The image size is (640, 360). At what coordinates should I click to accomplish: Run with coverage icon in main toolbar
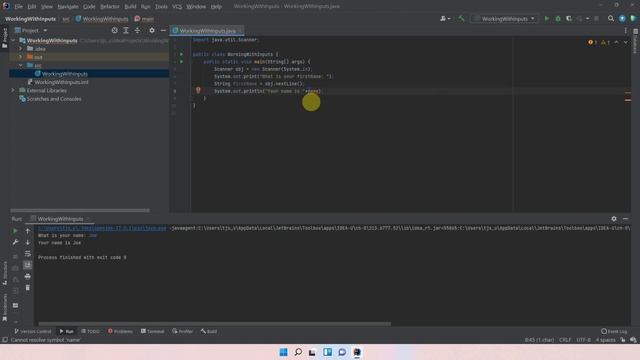[x=569, y=18]
